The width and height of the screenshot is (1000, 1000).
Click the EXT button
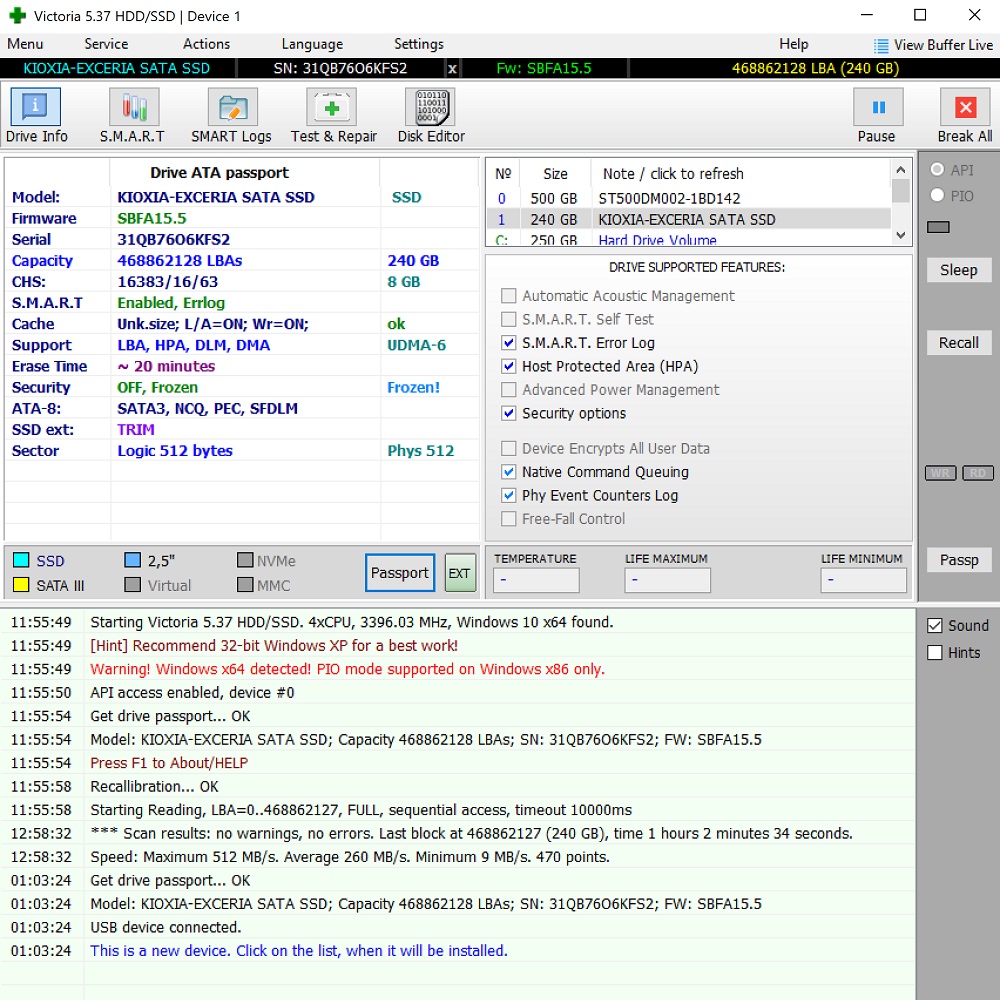[459, 573]
